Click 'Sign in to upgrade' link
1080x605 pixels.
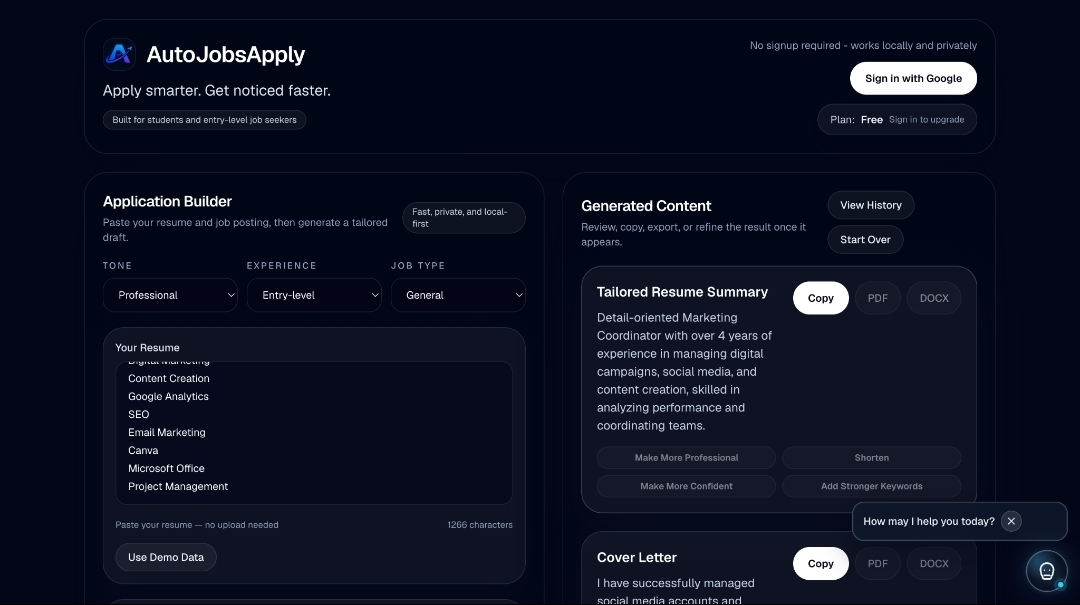pyautogui.click(x=926, y=120)
